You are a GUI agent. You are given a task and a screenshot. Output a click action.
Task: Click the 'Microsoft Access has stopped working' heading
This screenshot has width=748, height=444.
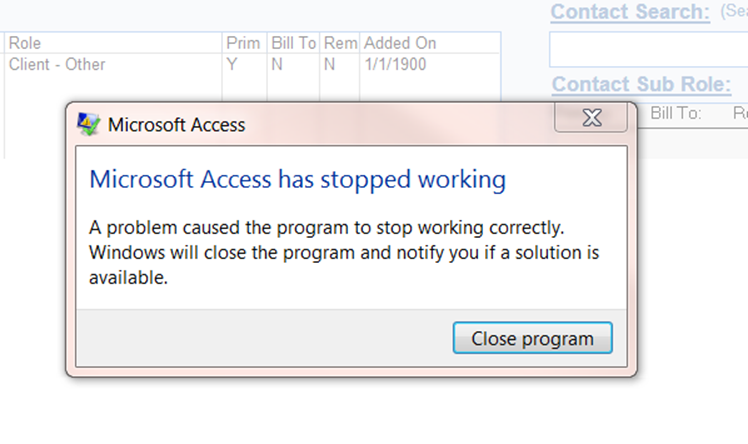[297, 180]
